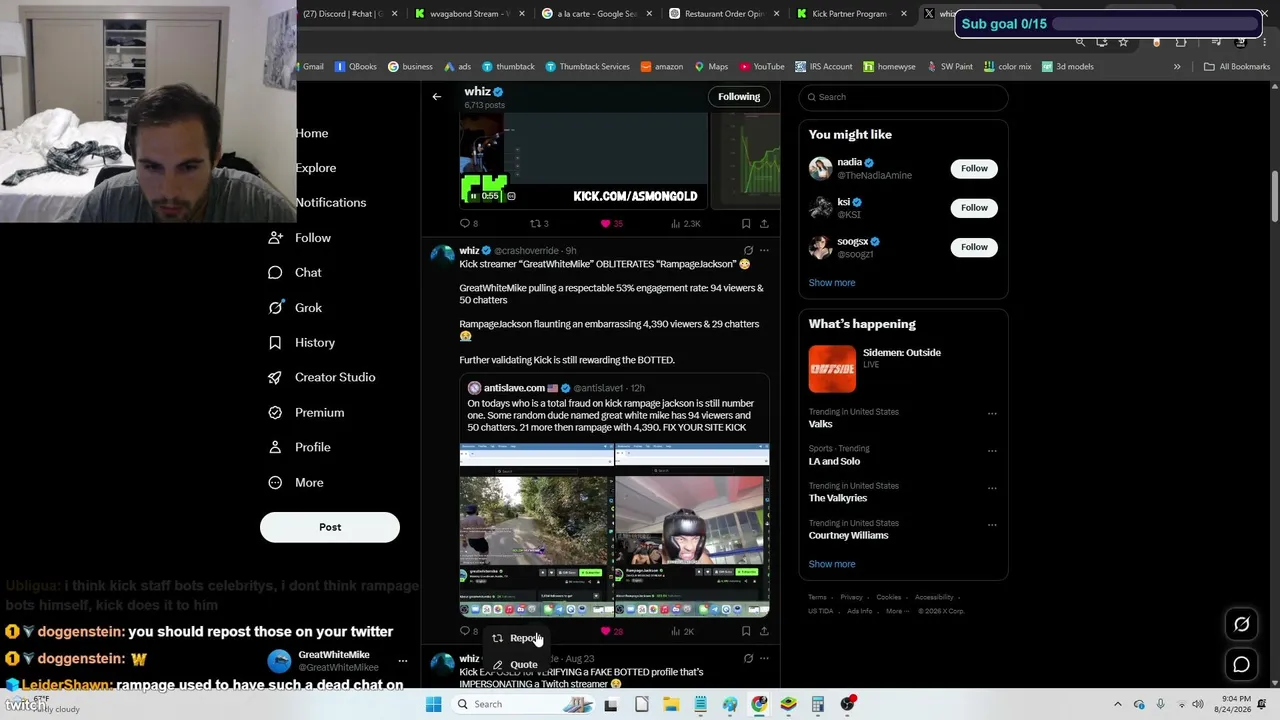Pause the video showing 0:55
This screenshot has height=720, width=1280.
coord(474,196)
